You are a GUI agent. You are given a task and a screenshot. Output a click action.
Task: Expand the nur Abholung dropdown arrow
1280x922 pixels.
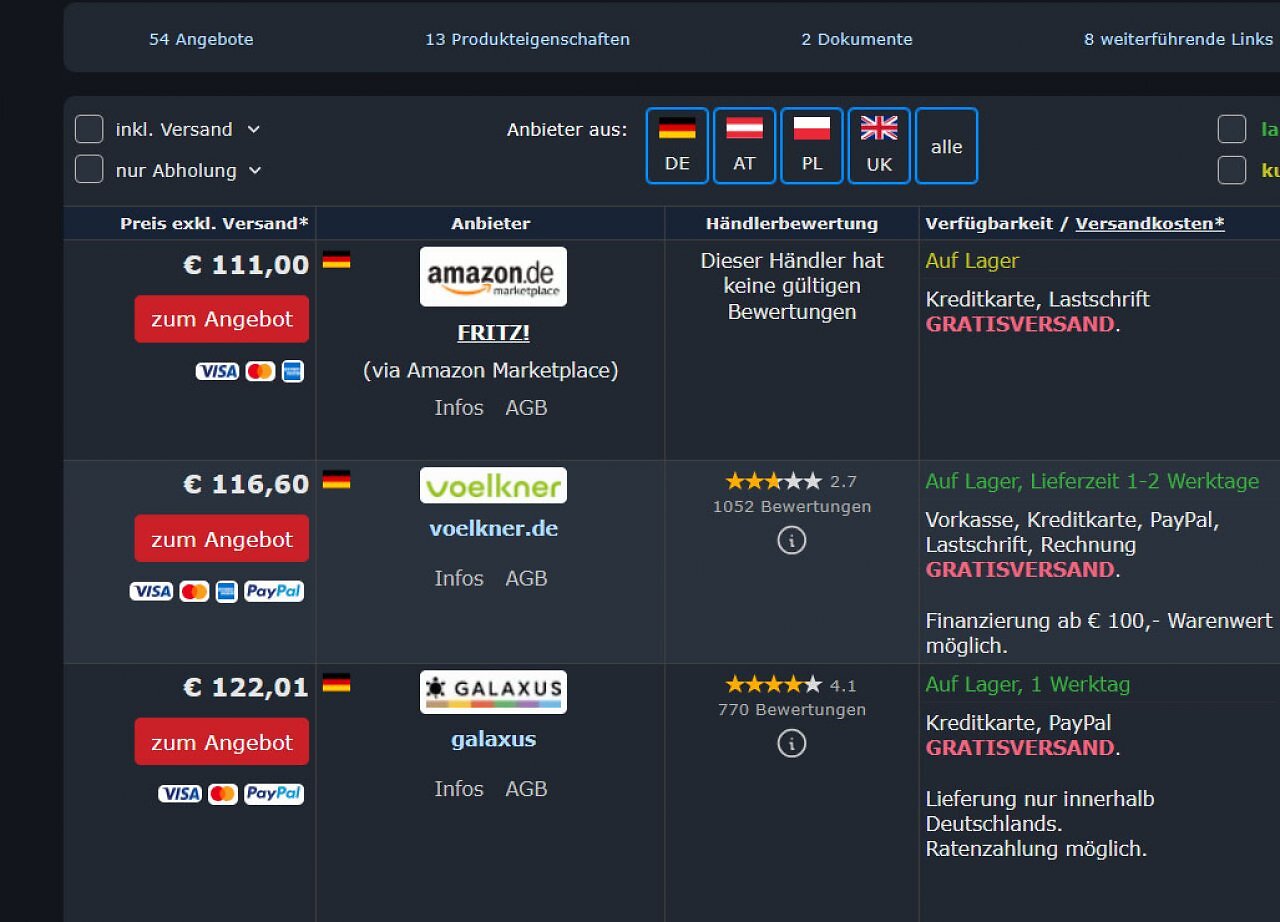click(x=255, y=171)
